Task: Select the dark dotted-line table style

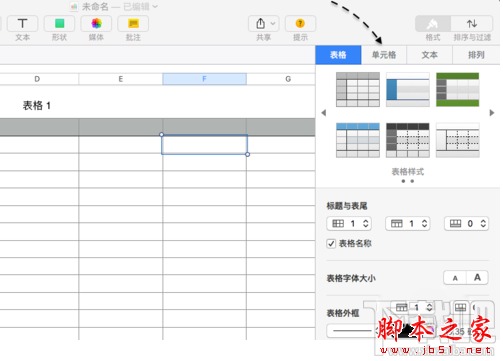Action: pyautogui.click(x=408, y=140)
